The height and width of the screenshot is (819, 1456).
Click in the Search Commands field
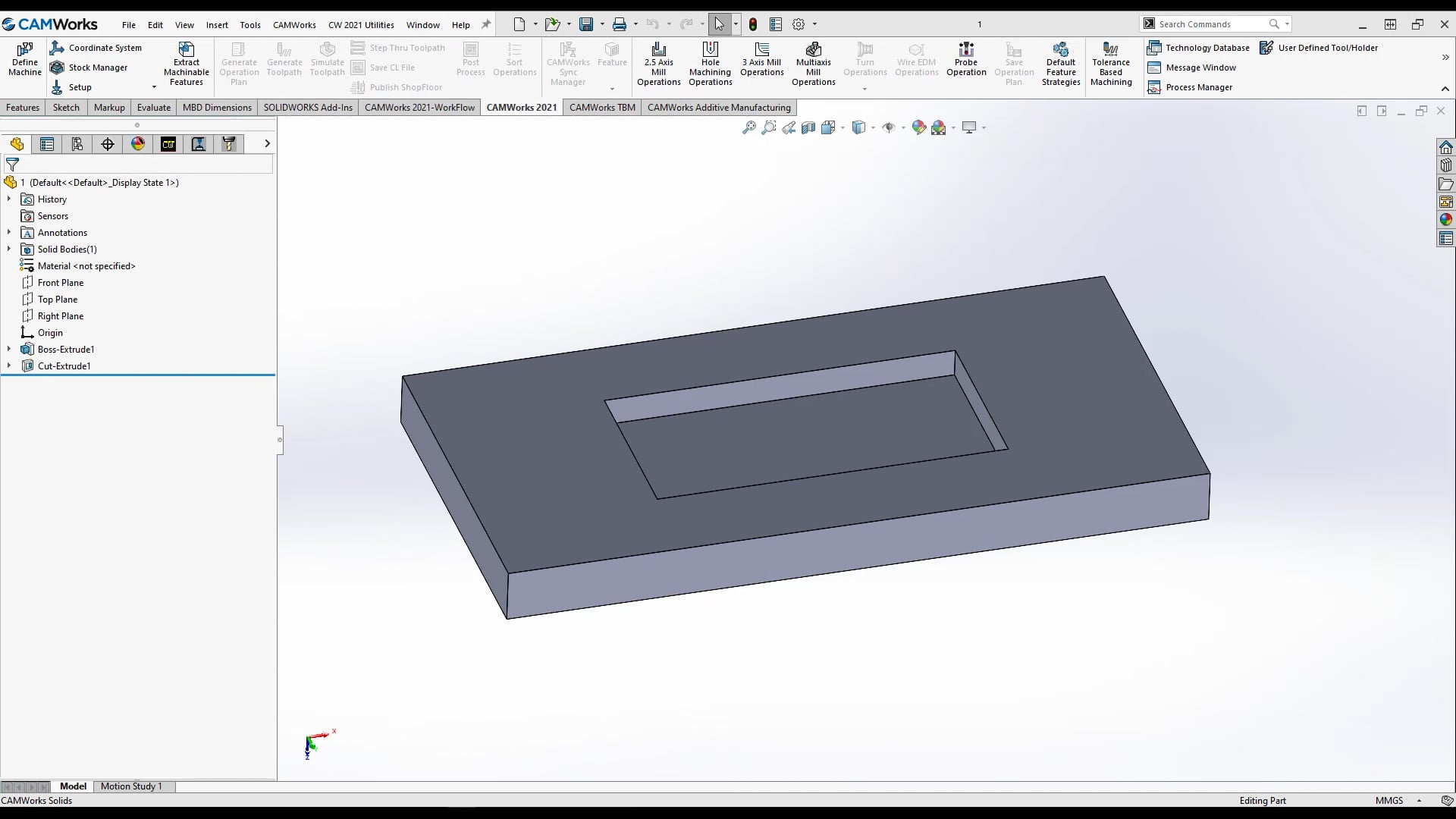tap(1210, 24)
